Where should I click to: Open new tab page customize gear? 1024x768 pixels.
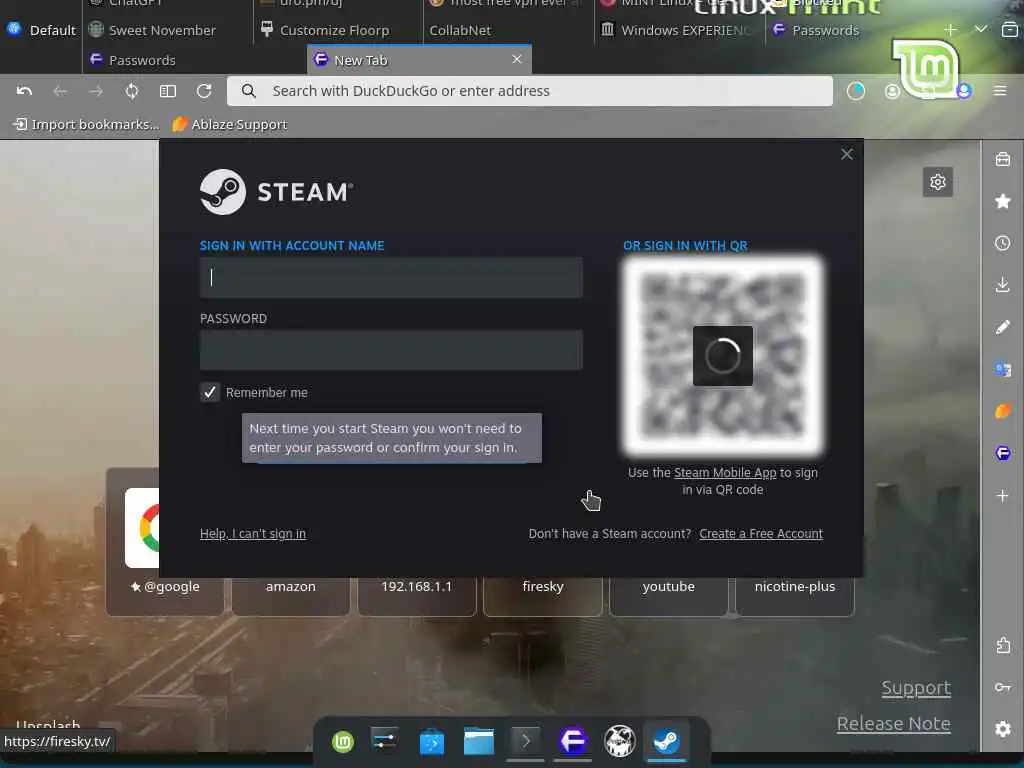click(937, 182)
